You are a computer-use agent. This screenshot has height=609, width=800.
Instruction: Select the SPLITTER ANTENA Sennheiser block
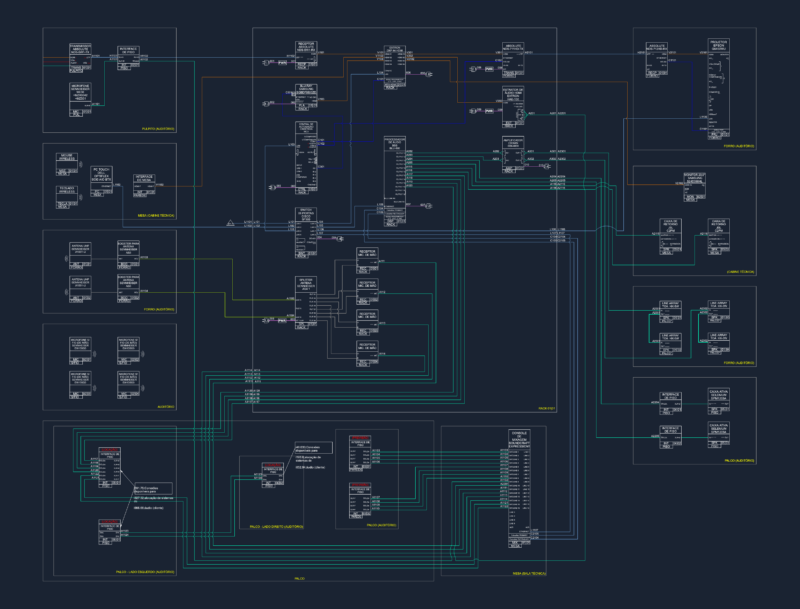(x=306, y=303)
